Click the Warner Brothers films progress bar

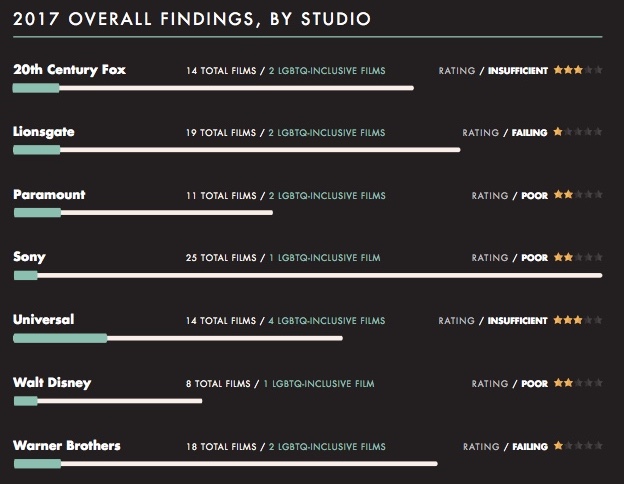pyautogui.click(x=226, y=464)
